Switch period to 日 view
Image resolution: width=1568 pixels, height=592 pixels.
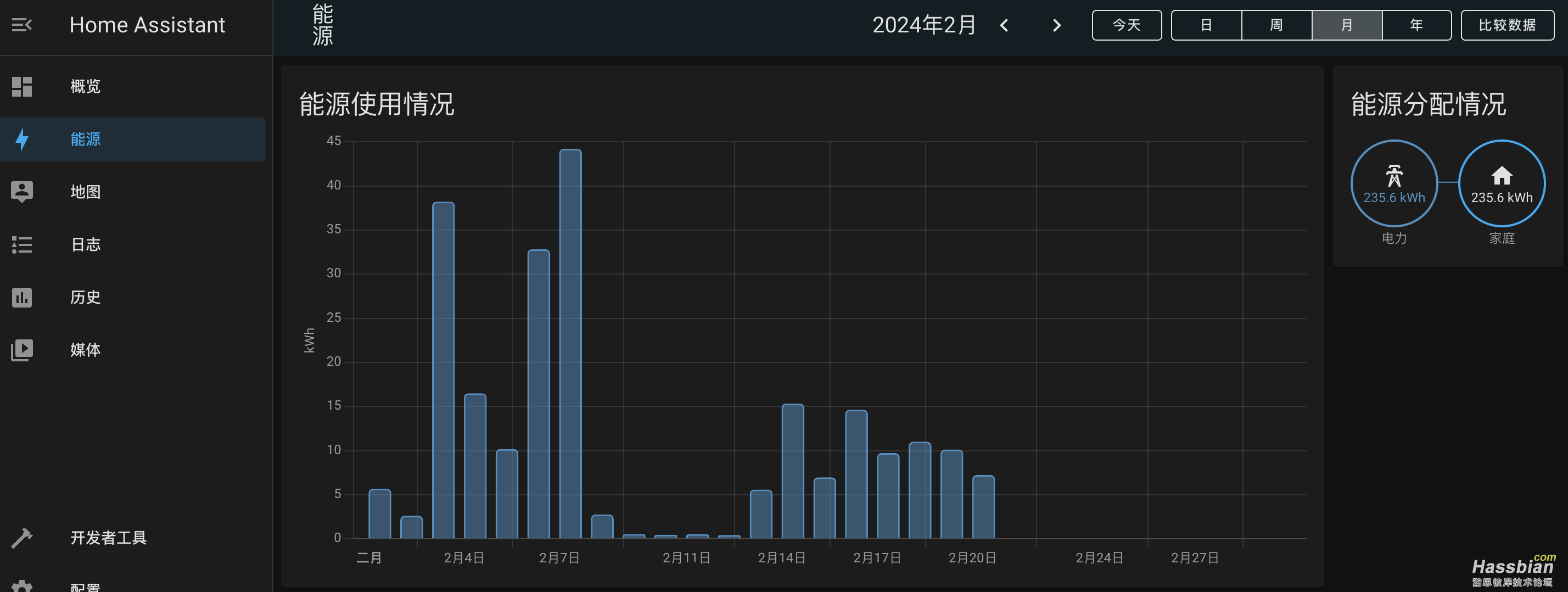1206,25
